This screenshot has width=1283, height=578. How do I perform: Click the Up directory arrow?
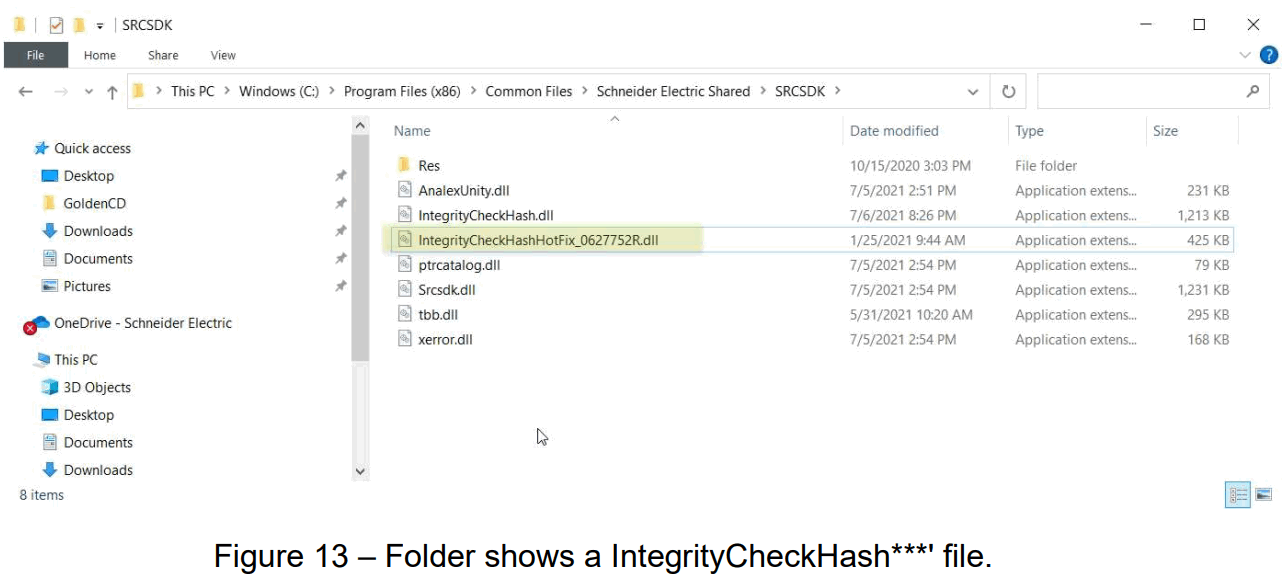112,92
